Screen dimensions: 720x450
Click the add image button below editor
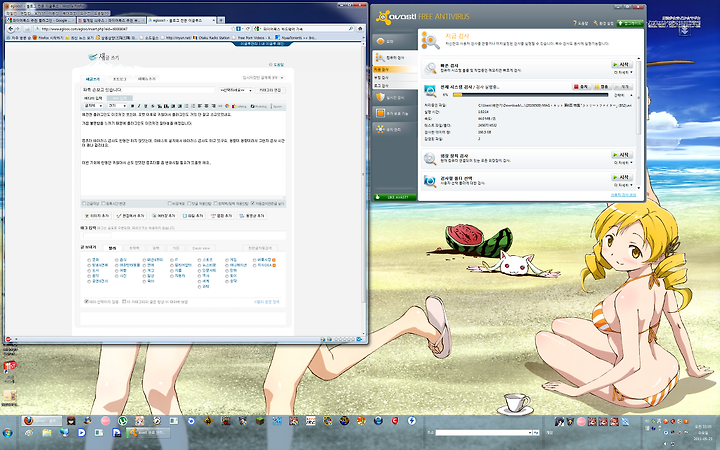coord(97,215)
